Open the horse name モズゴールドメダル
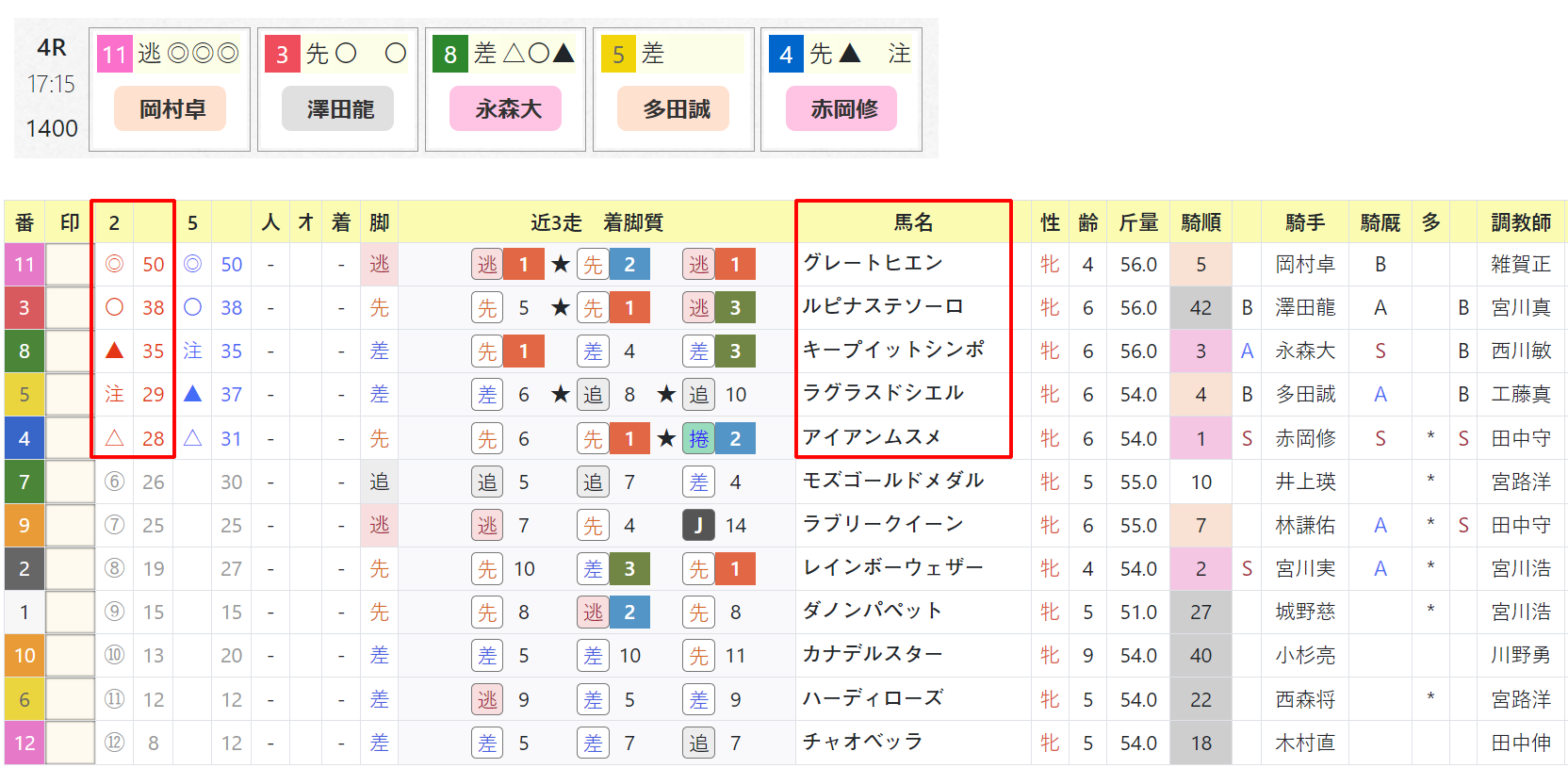 [893, 481]
